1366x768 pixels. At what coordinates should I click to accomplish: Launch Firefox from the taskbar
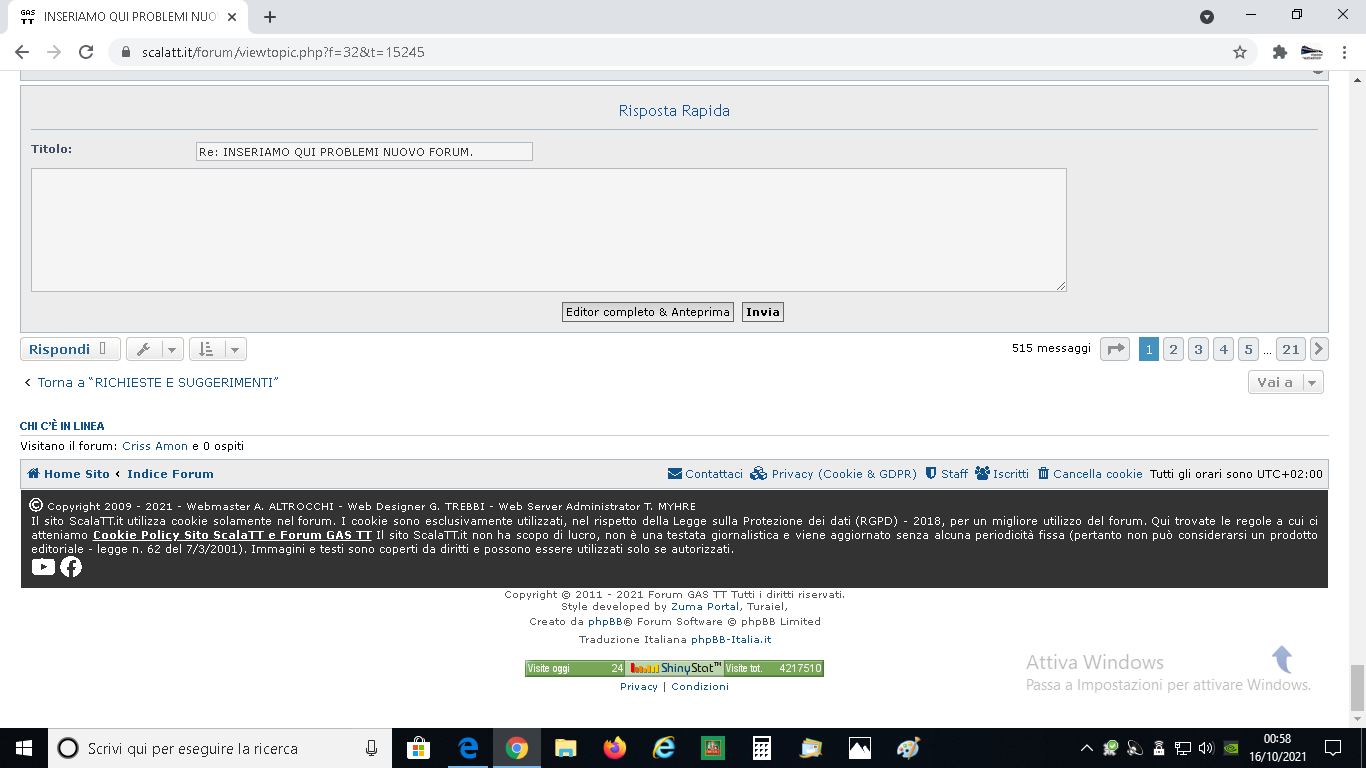[x=614, y=748]
